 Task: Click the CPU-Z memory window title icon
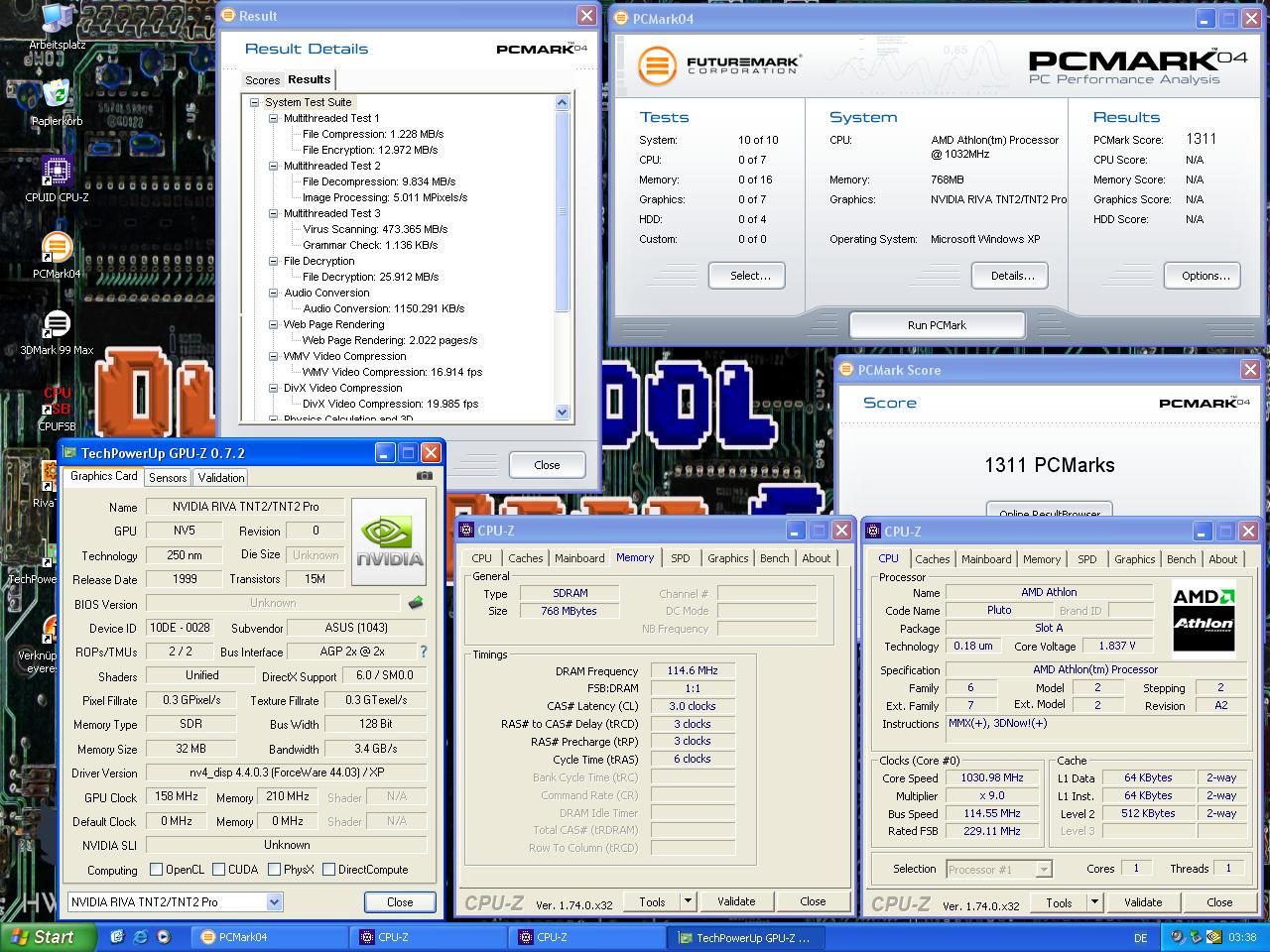pos(467,531)
